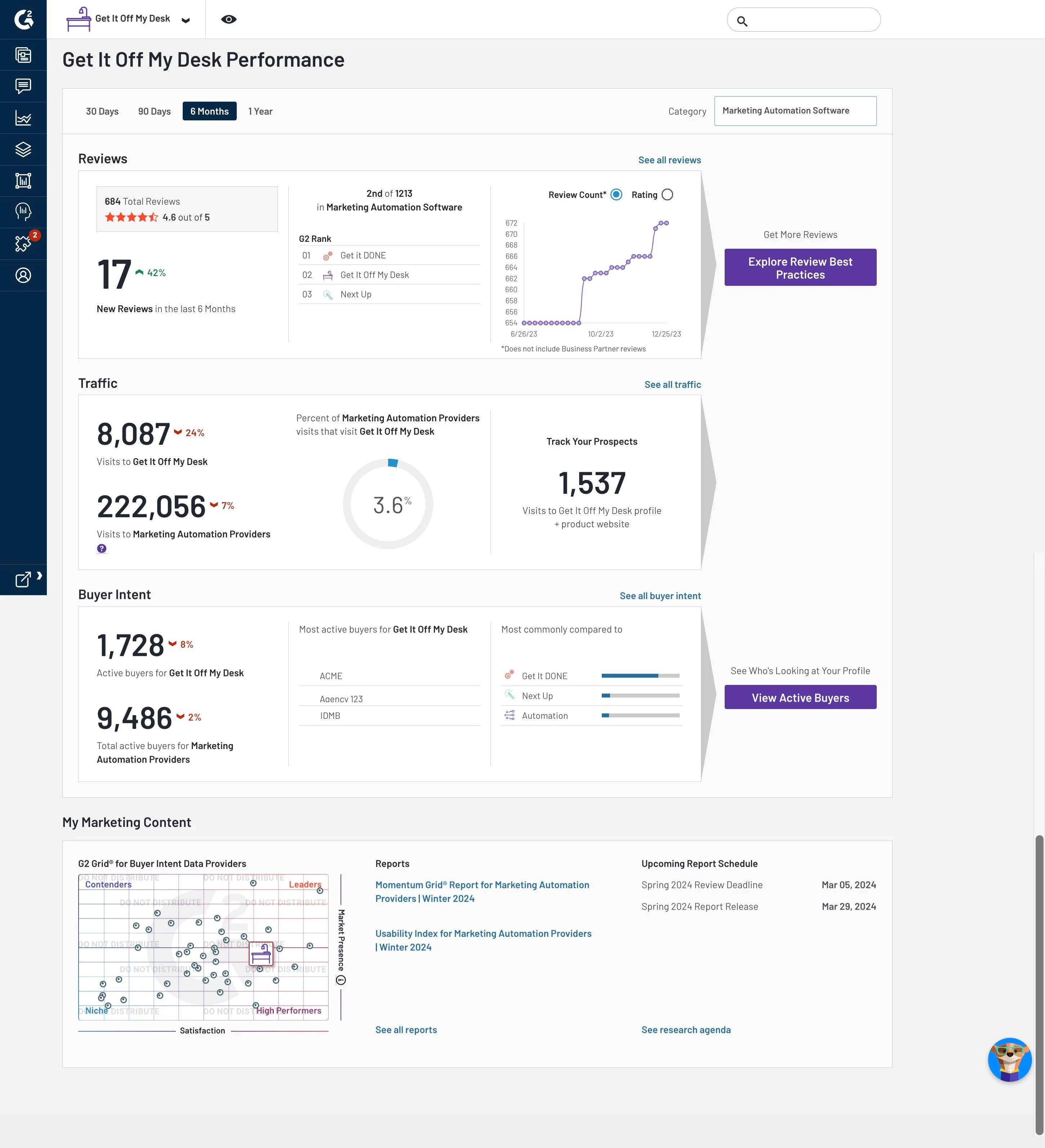Click Next Up icon in G2 Rank list
Screen dimensions: 1045x1148
328,295
